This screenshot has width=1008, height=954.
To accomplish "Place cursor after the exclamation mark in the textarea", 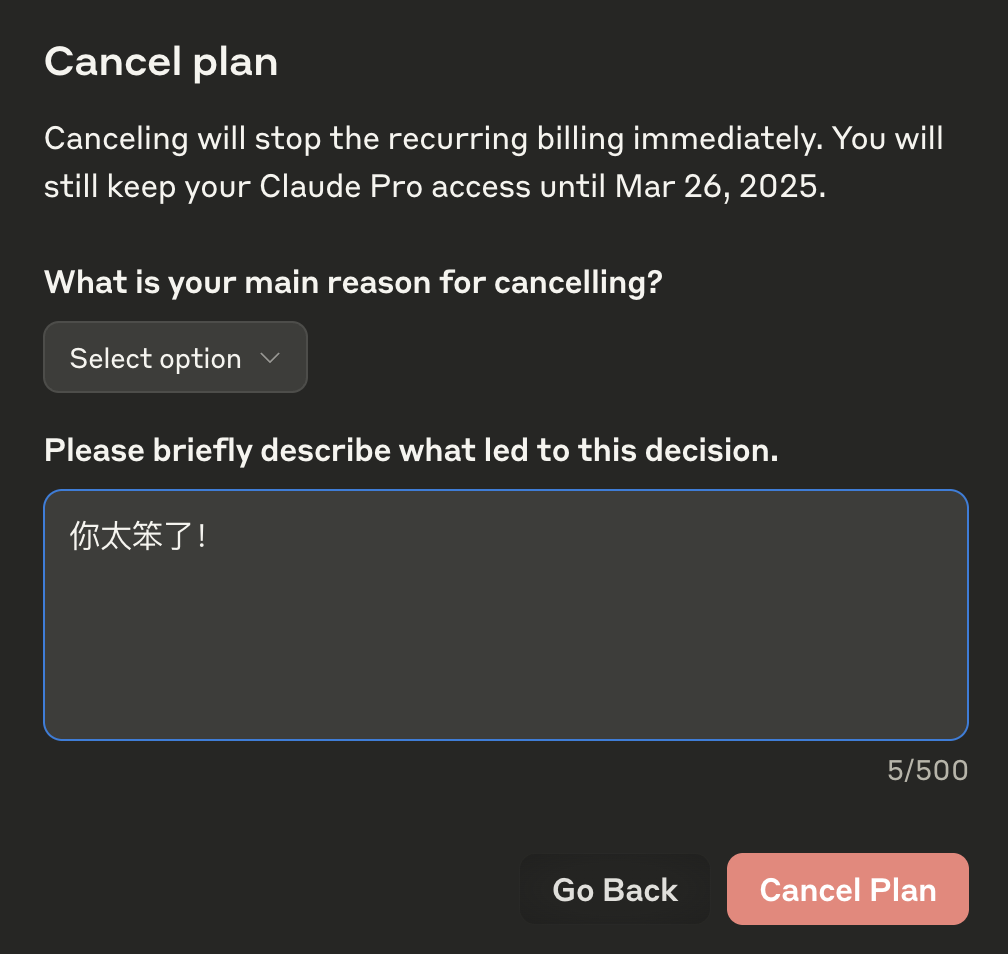I will (x=209, y=536).
